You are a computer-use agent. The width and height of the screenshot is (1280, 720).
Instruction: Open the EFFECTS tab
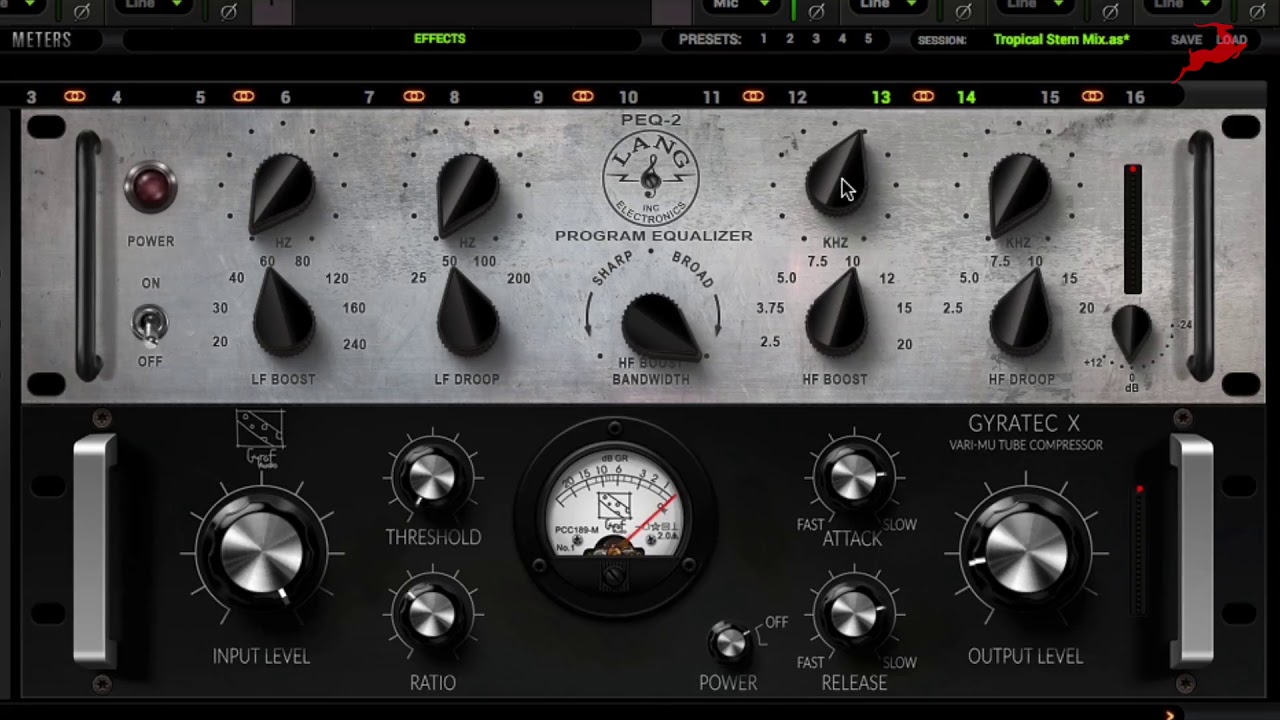pos(440,39)
